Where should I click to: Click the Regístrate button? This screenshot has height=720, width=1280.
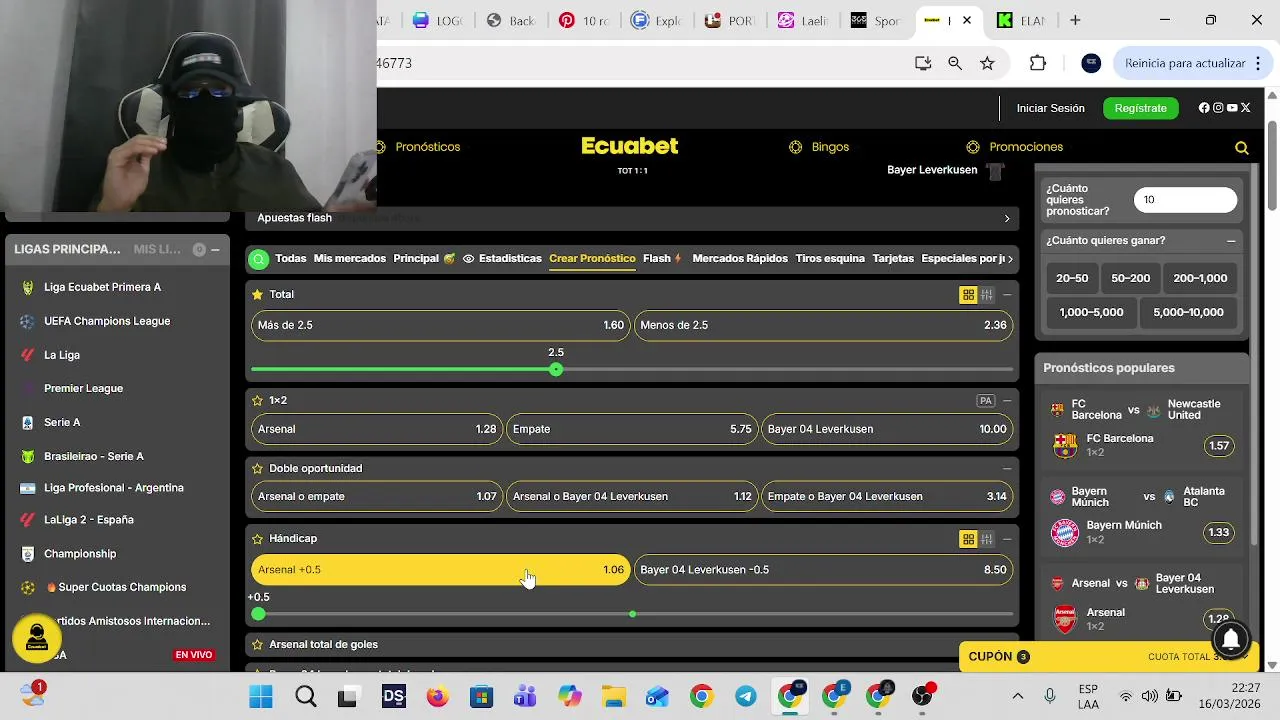pos(1140,108)
